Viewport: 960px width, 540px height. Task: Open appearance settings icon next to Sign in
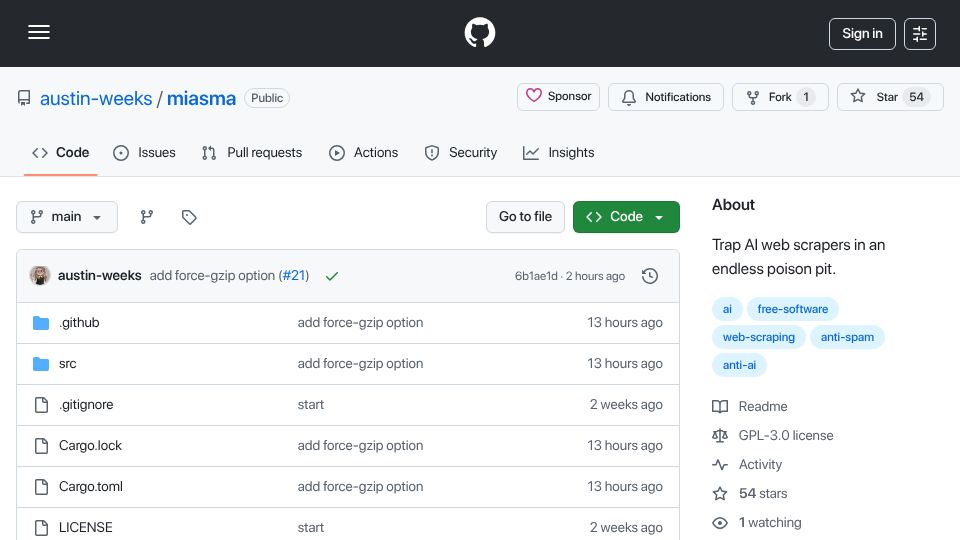click(x=920, y=34)
